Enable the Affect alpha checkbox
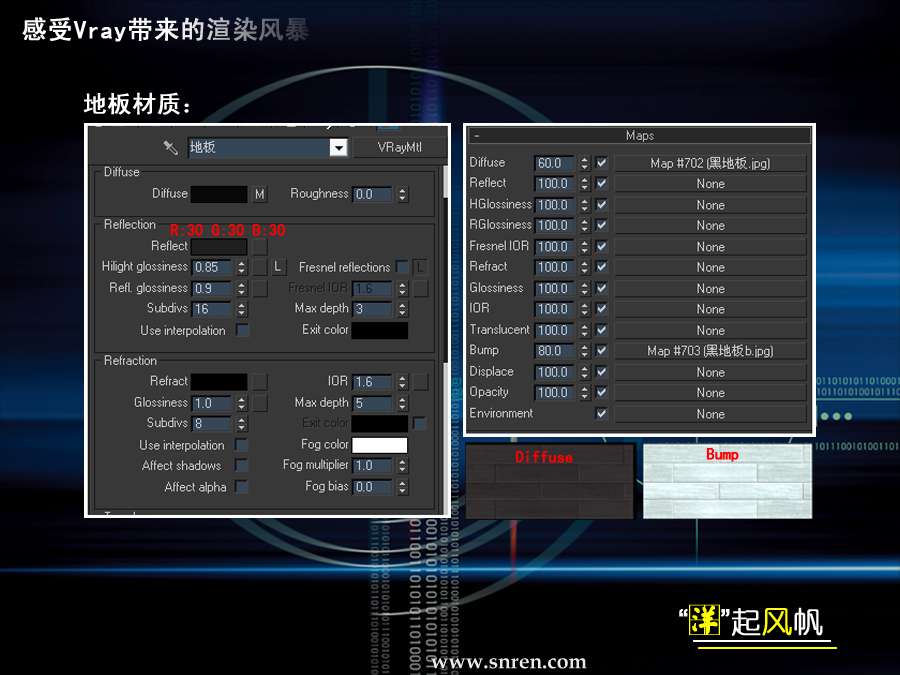Viewport: 900px width, 675px height. click(242, 487)
